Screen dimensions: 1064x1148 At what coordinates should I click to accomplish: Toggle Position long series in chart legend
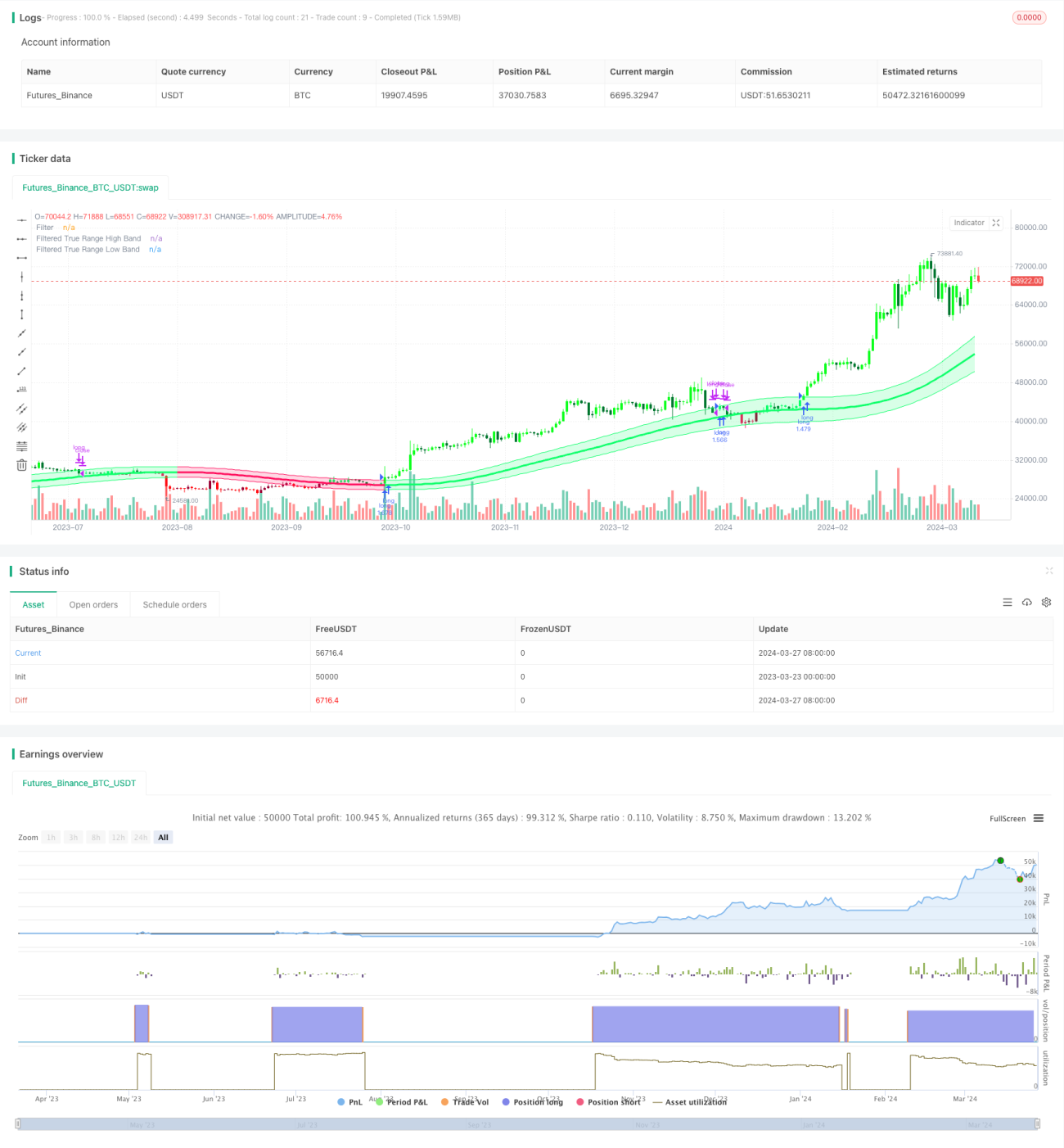(x=533, y=1102)
